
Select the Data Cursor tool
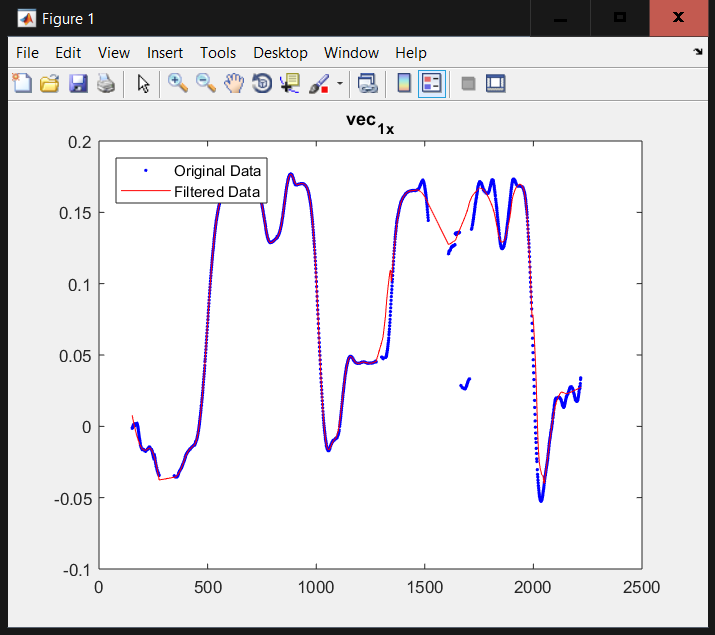290,83
